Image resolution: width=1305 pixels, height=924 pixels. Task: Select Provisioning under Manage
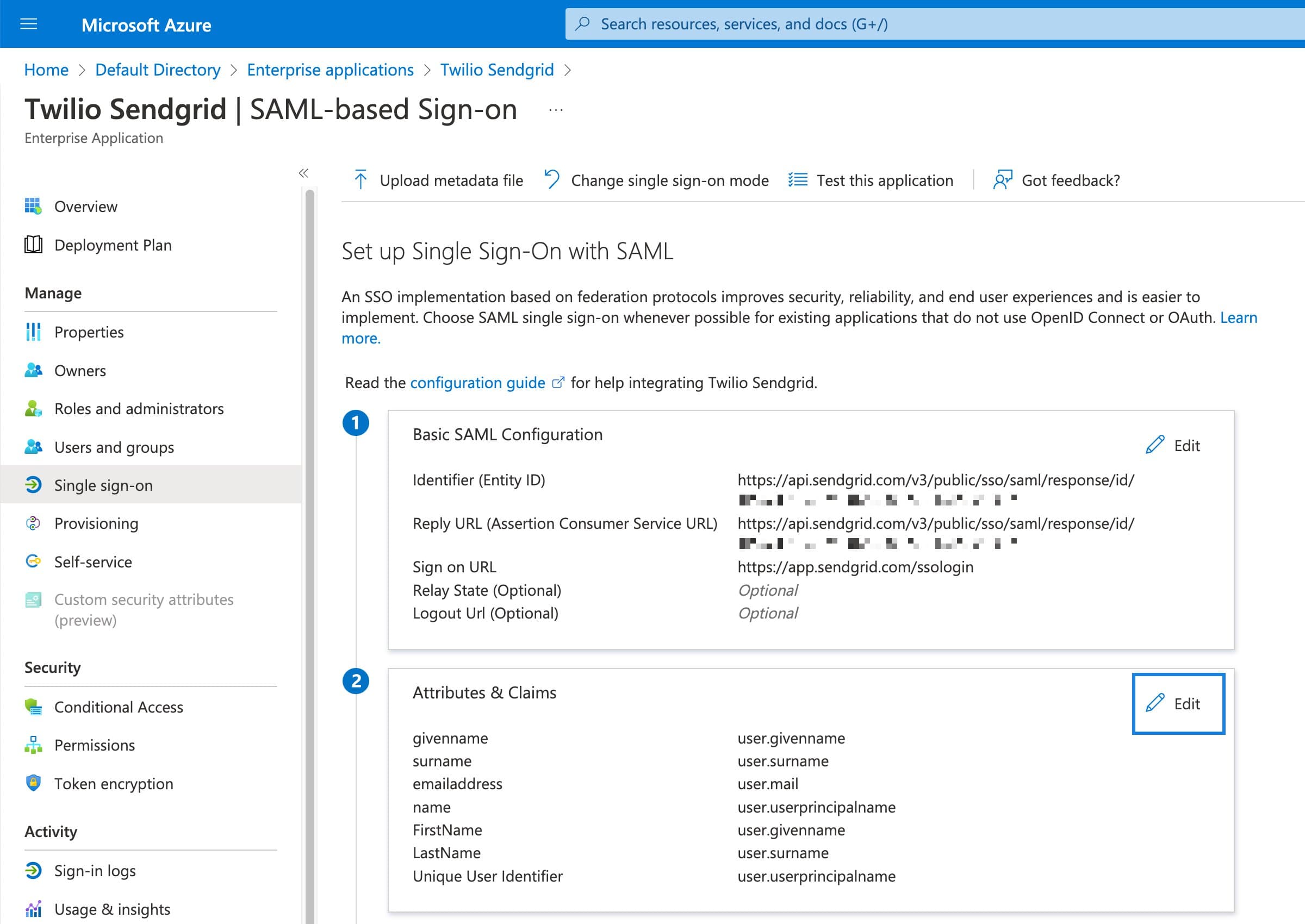[96, 523]
